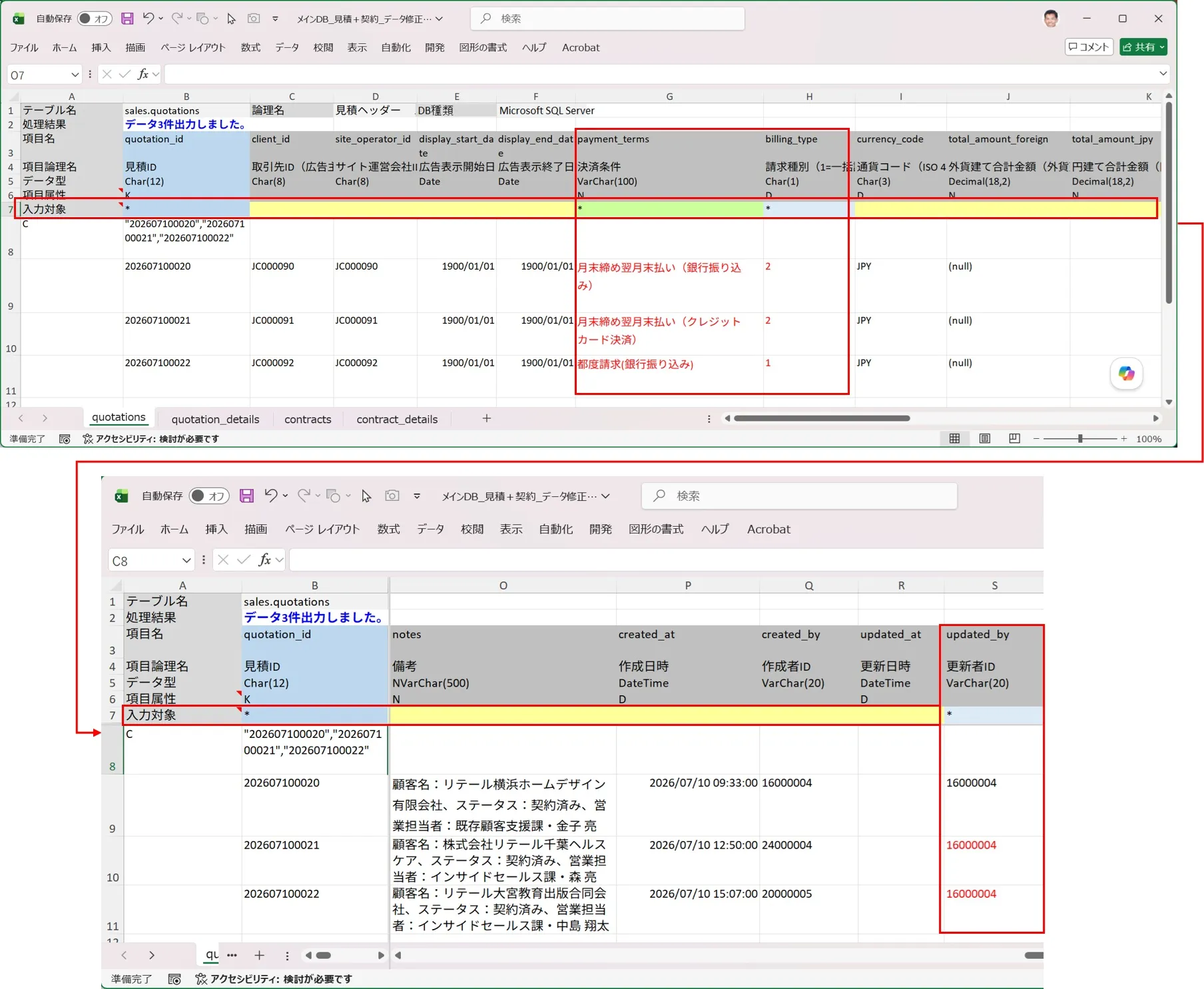The image size is (1204, 989).
Task: Click the Save icon in the top Excel window
Action: [x=127, y=19]
